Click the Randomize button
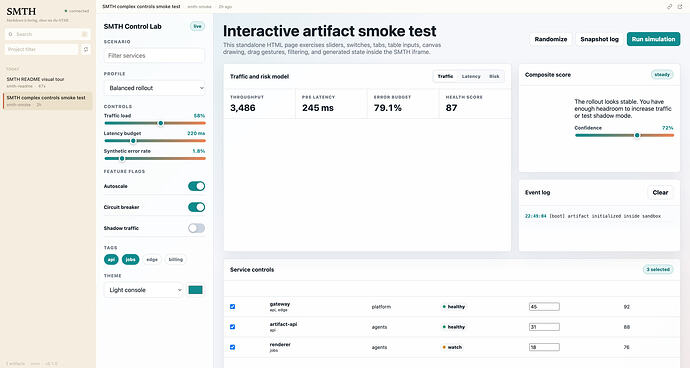Viewport: 690px width, 368px height. tap(551, 39)
